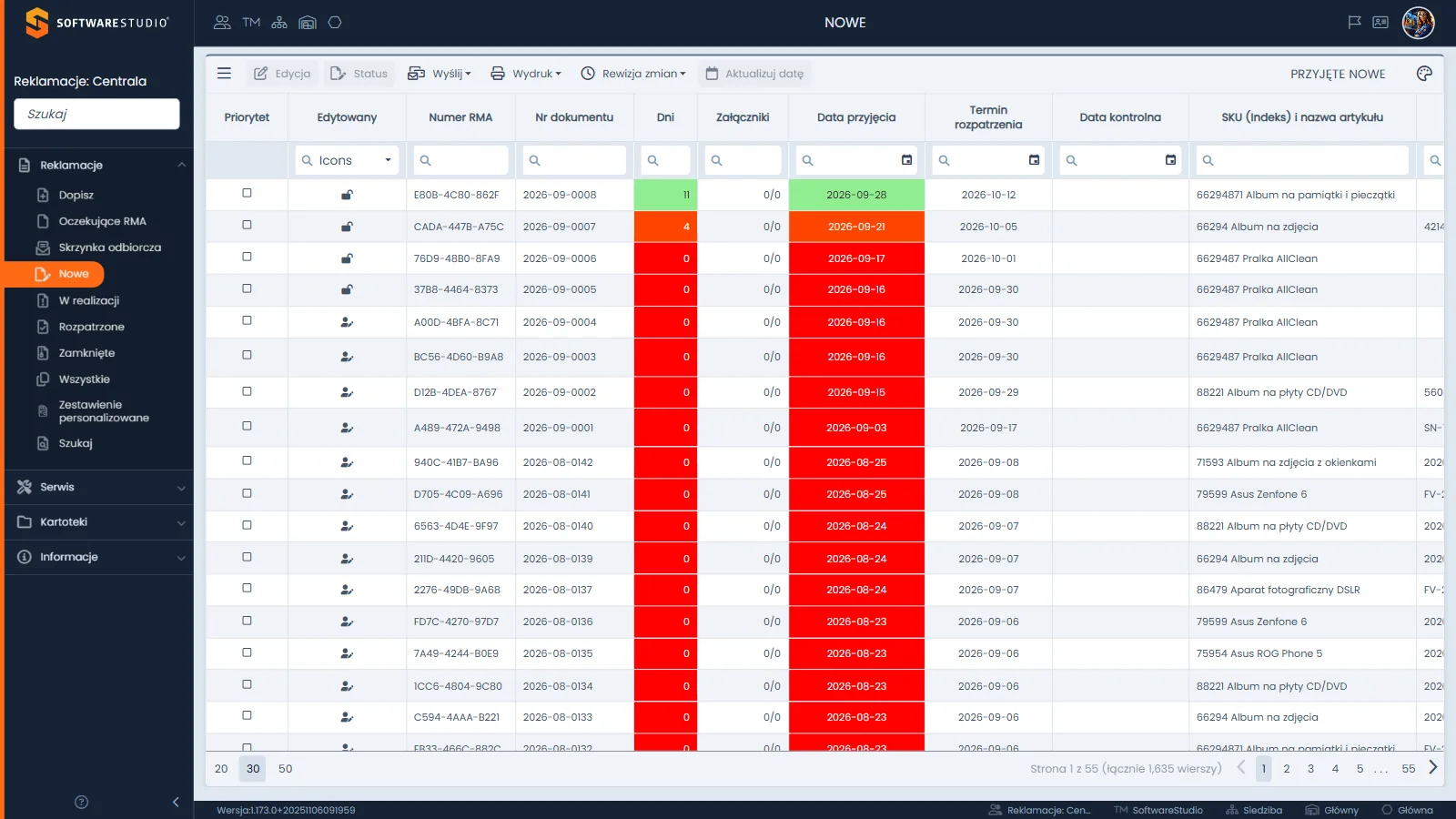Viewport: 1456px width, 819px height.
Task: Go to page 55 in the pagination
Action: (x=1408, y=769)
